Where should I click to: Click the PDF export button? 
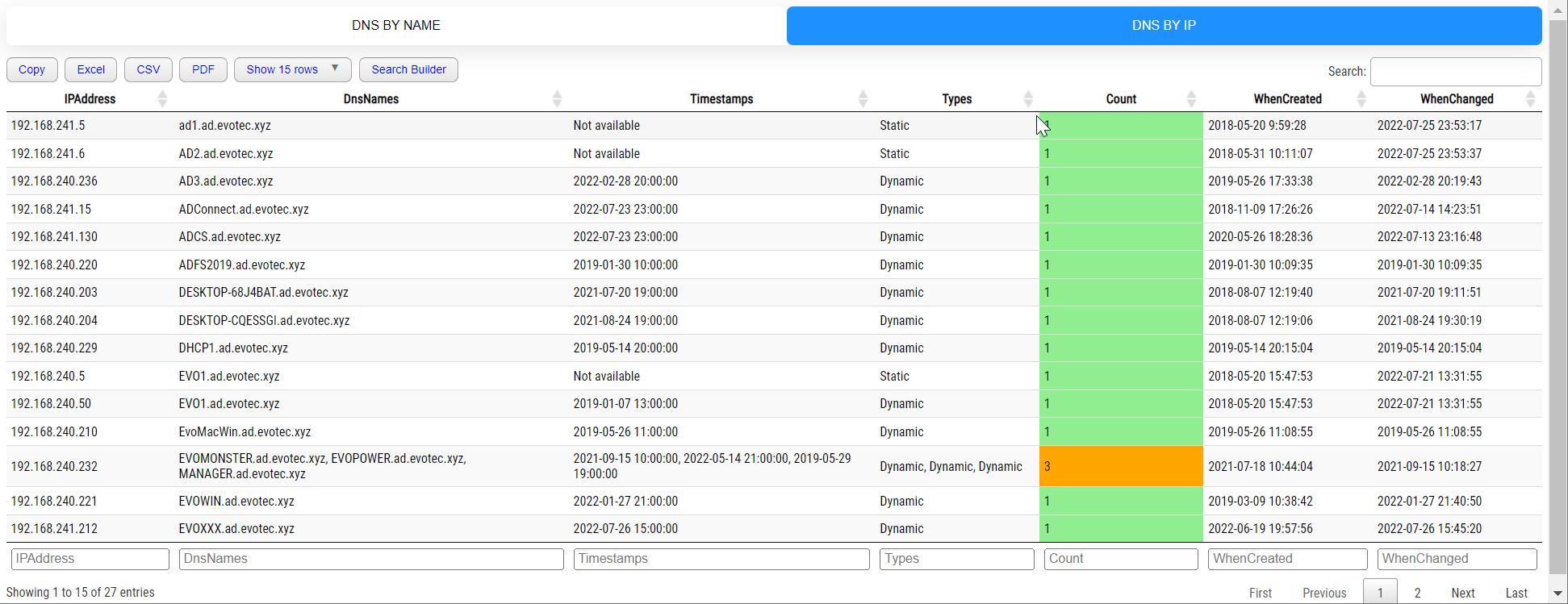coord(203,70)
